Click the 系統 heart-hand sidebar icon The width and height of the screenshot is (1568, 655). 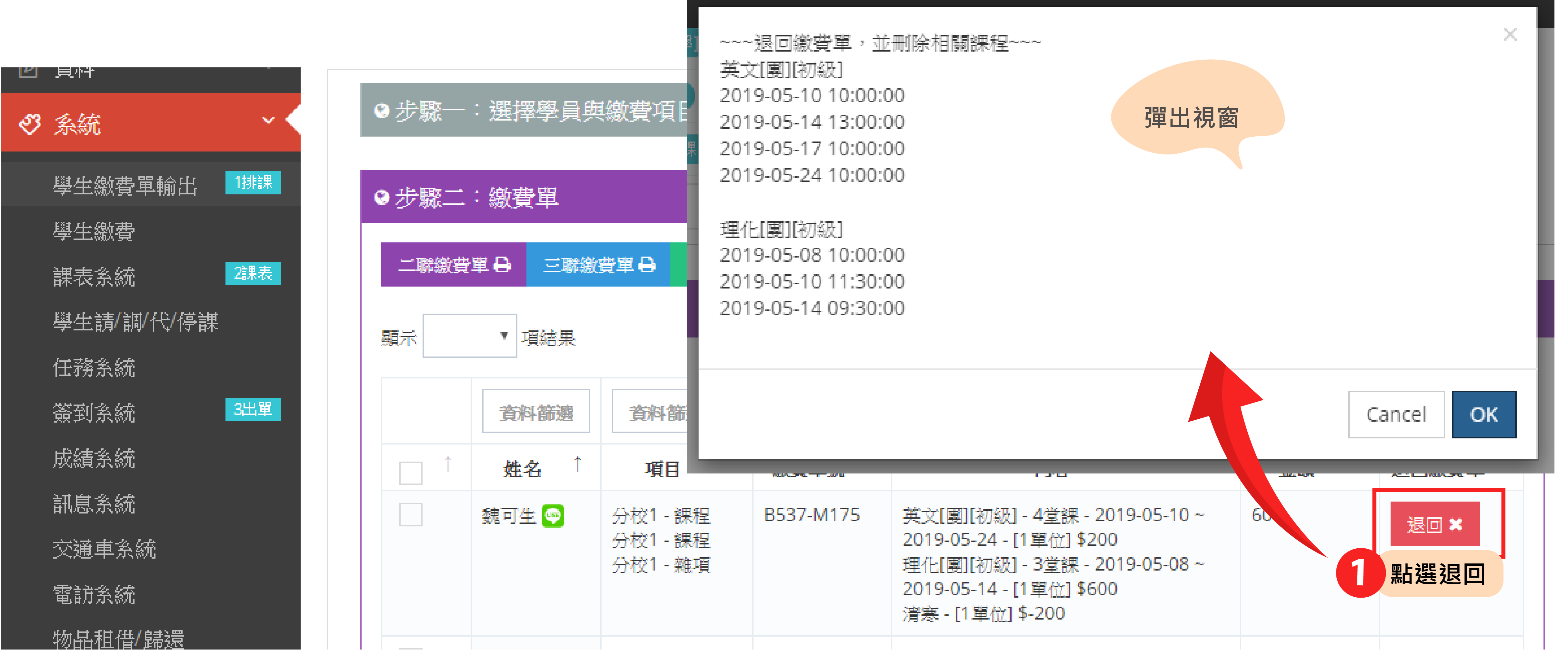coord(30,125)
